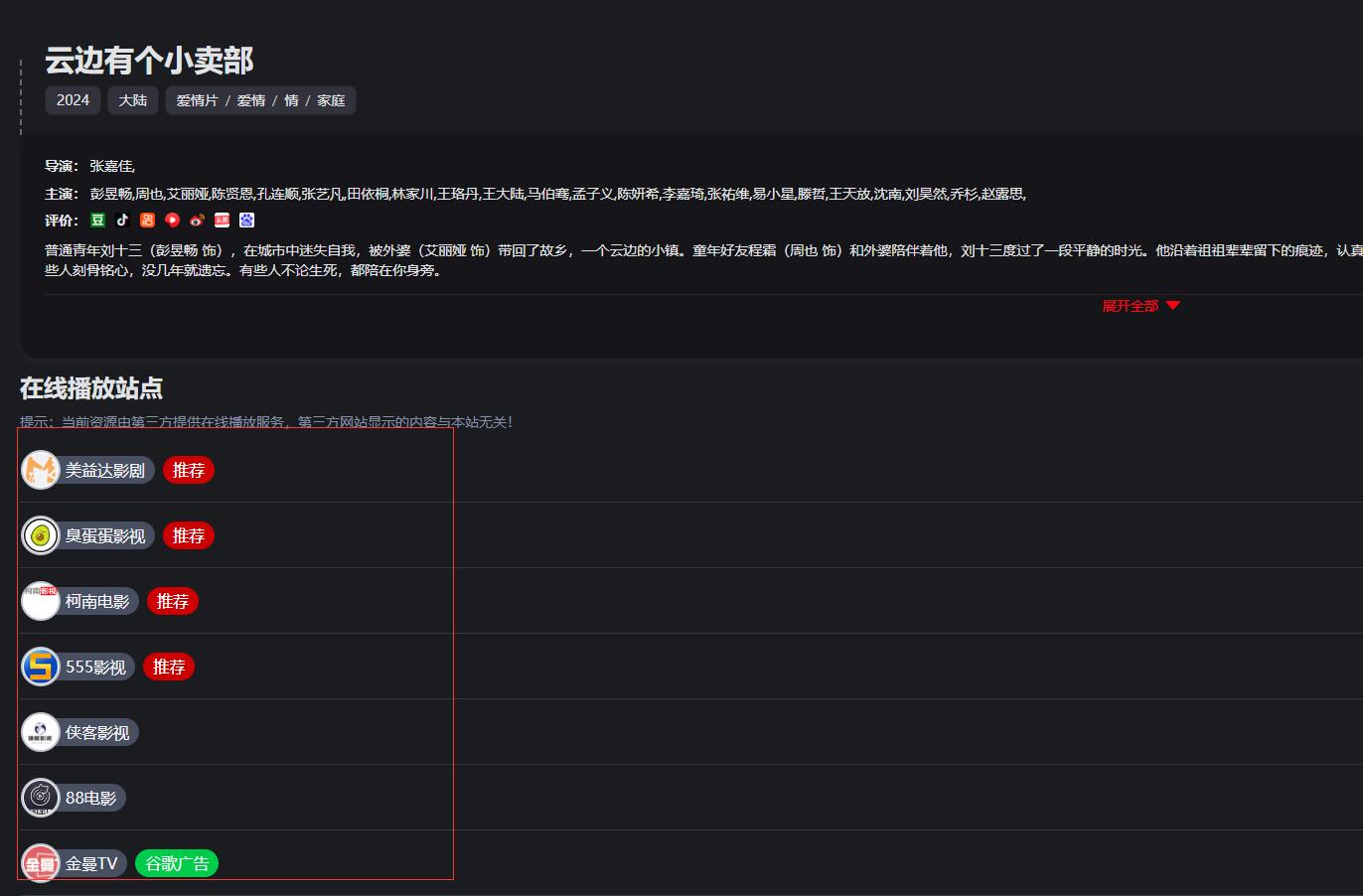
Task: Click the 2024 year tag
Action: pyautogui.click(x=72, y=100)
